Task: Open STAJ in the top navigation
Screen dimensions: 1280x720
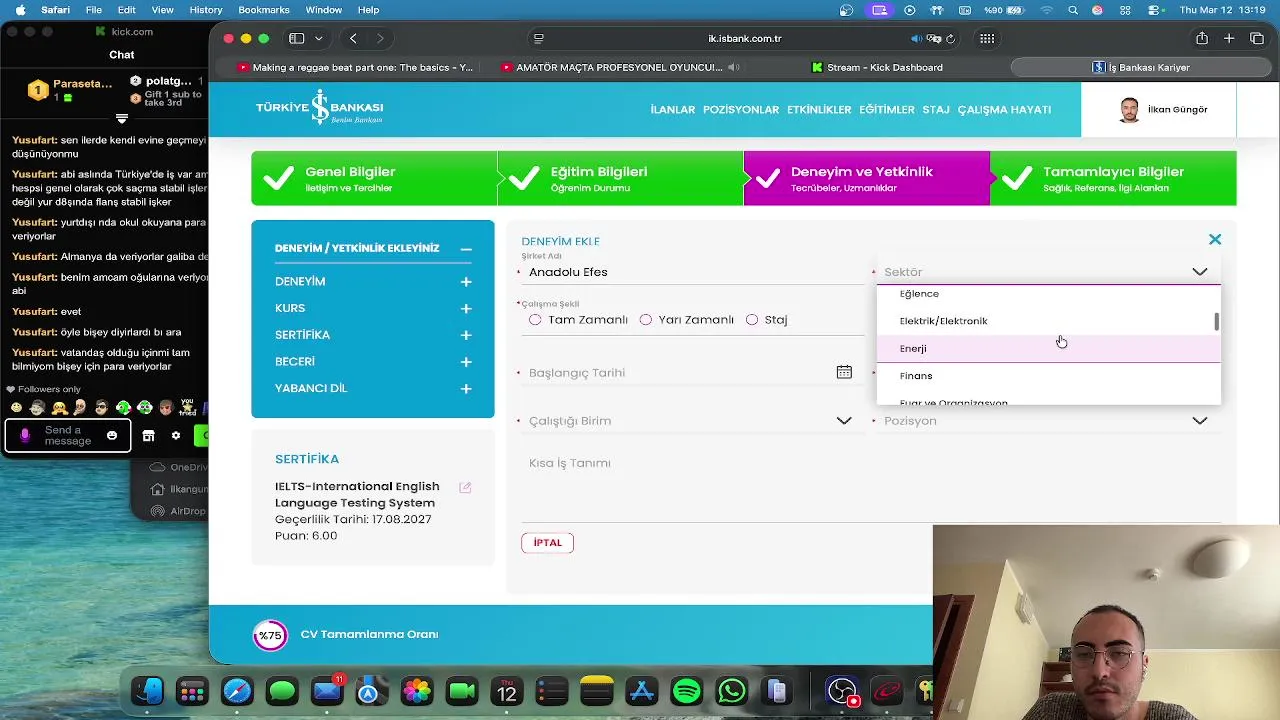Action: pyautogui.click(x=936, y=110)
